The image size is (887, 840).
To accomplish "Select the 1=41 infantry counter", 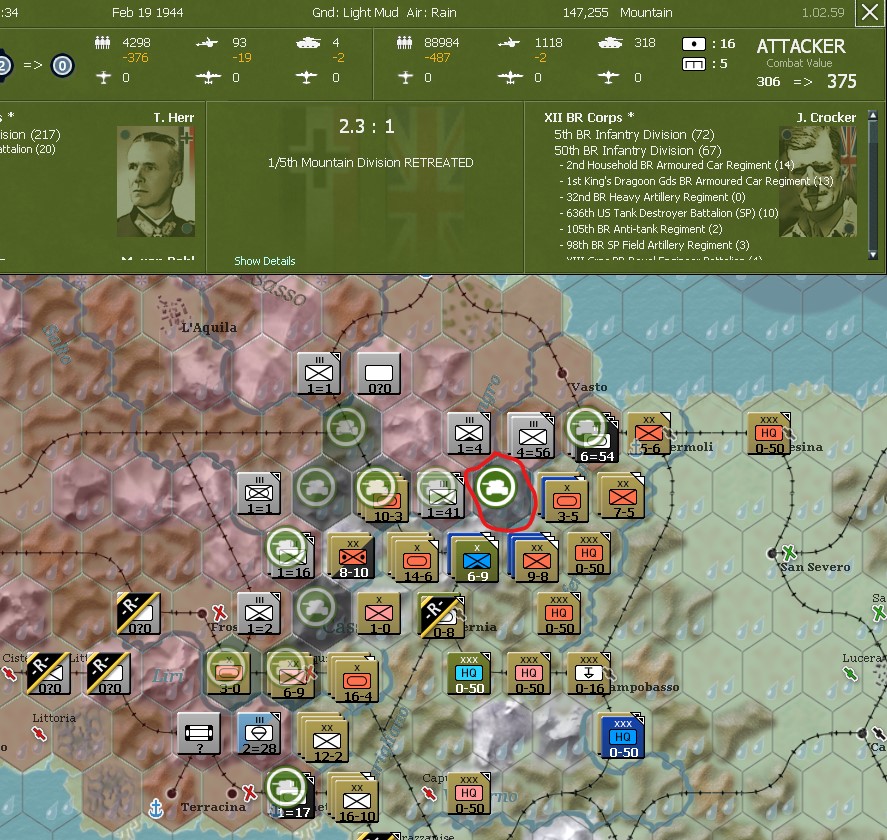I will tap(443, 497).
